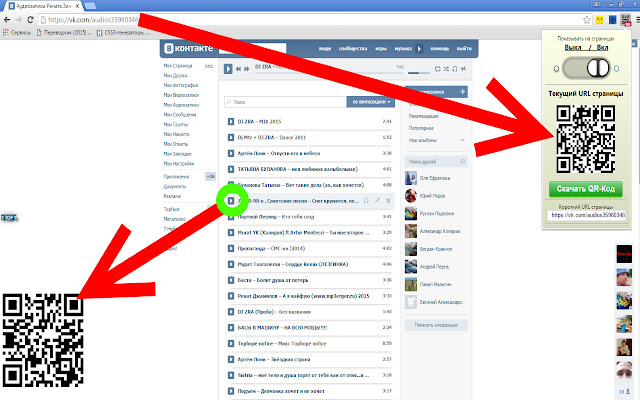Image resolution: width=640 pixels, height=400 pixels.
Task: Go forward with browser forward arrow
Action: [18, 20]
